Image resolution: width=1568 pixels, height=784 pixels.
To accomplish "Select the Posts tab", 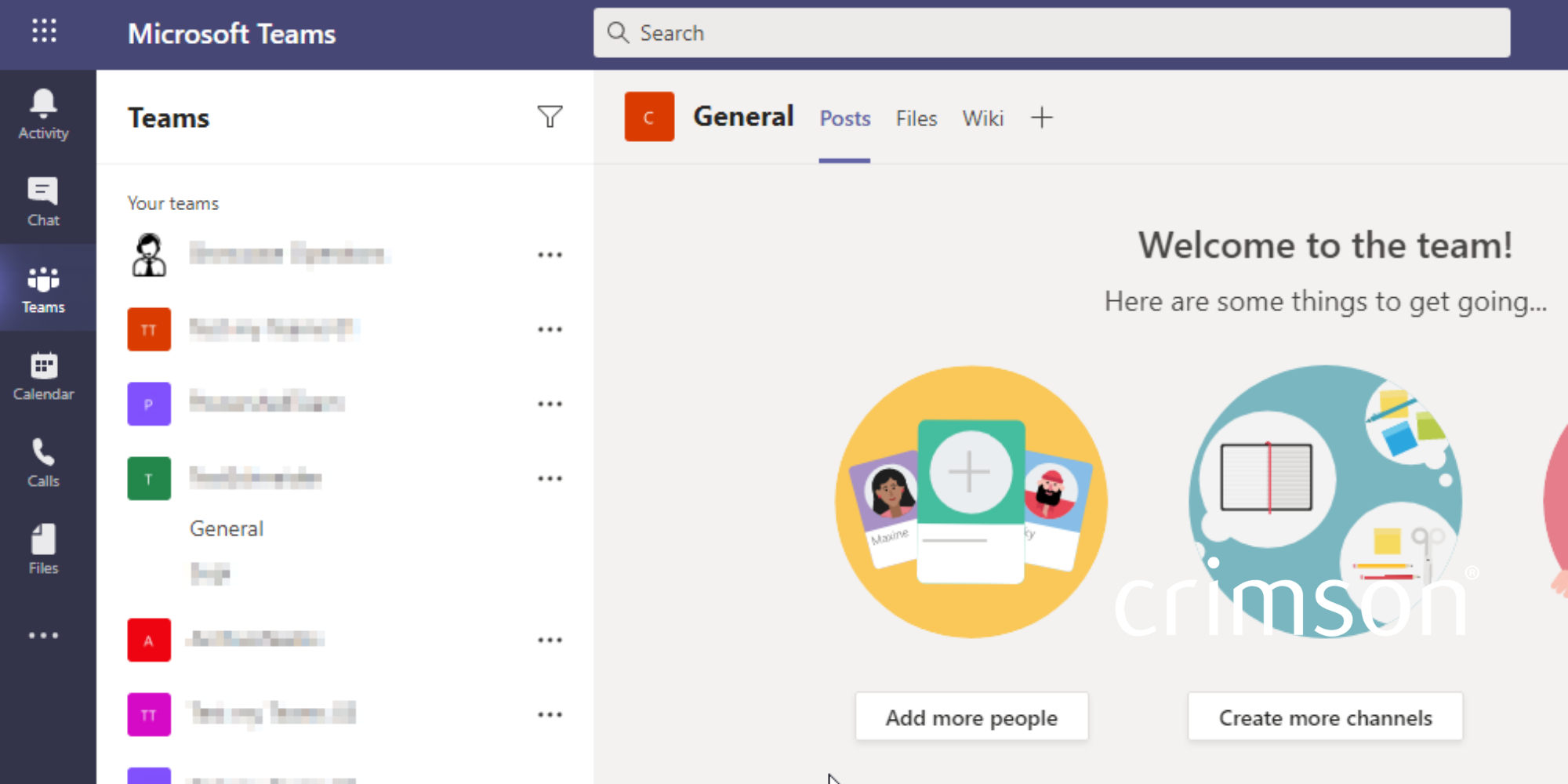I will pyautogui.click(x=844, y=118).
